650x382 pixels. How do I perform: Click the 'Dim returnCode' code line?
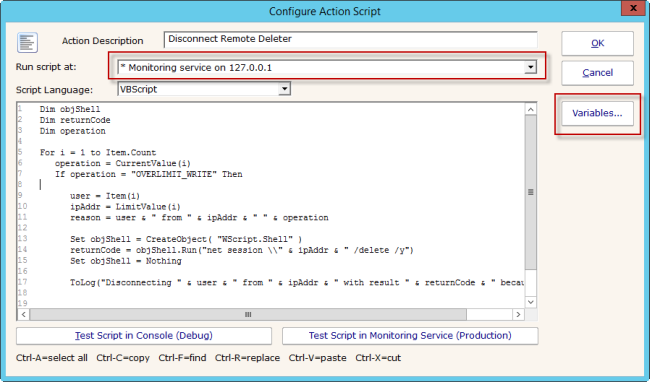point(75,120)
